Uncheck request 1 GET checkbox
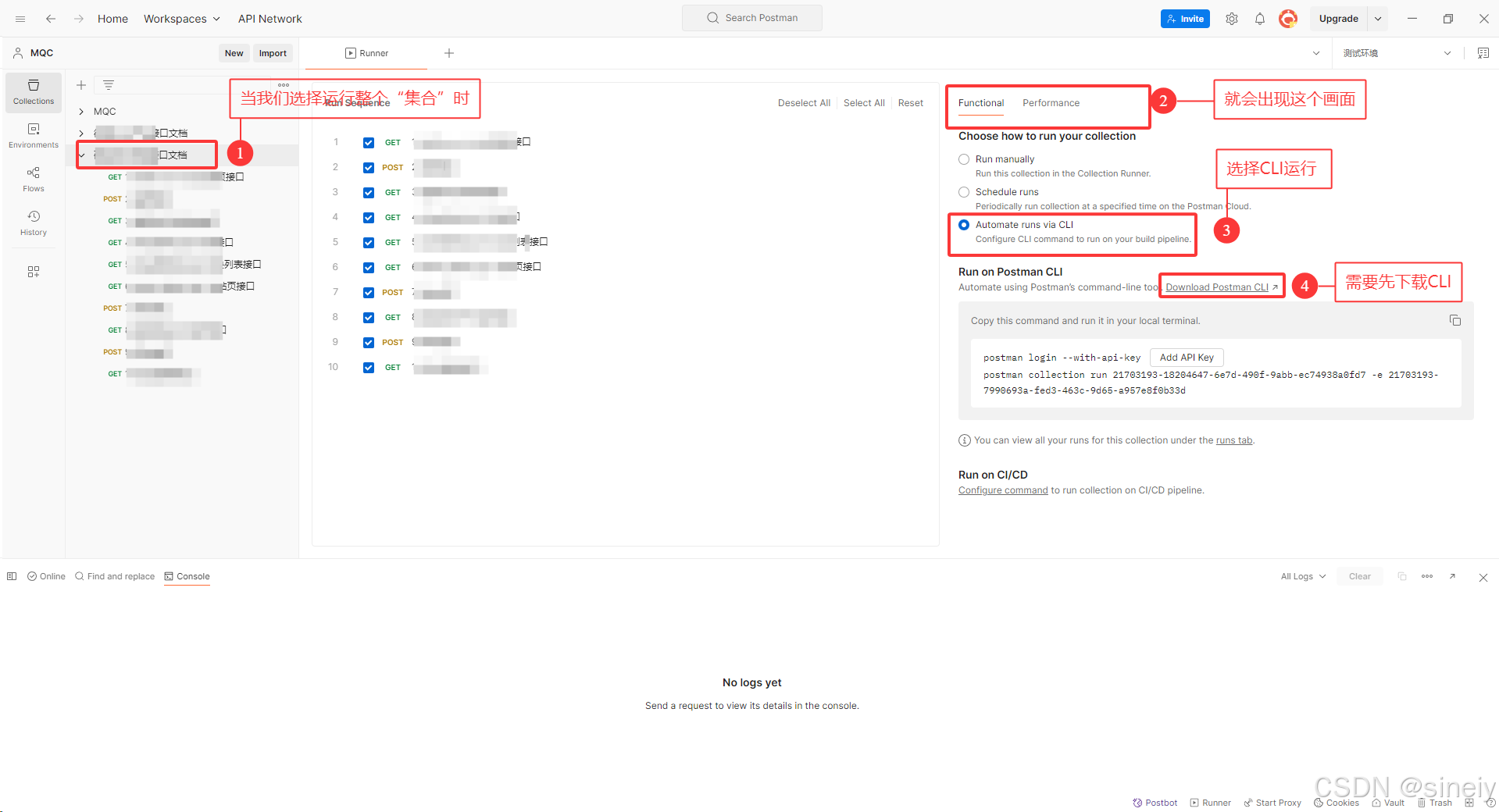Viewport: 1499px width, 812px height. (x=369, y=142)
